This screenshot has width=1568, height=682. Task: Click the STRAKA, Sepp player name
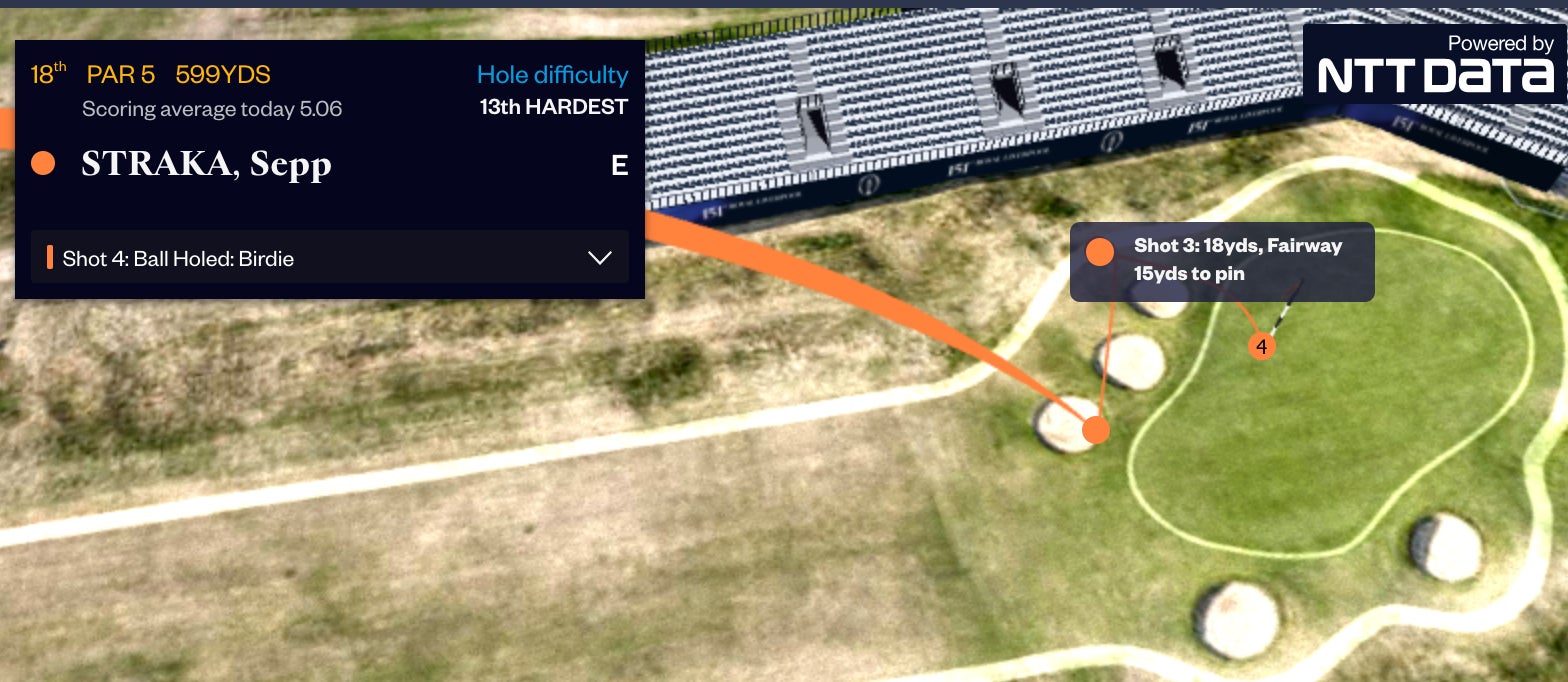click(x=206, y=164)
